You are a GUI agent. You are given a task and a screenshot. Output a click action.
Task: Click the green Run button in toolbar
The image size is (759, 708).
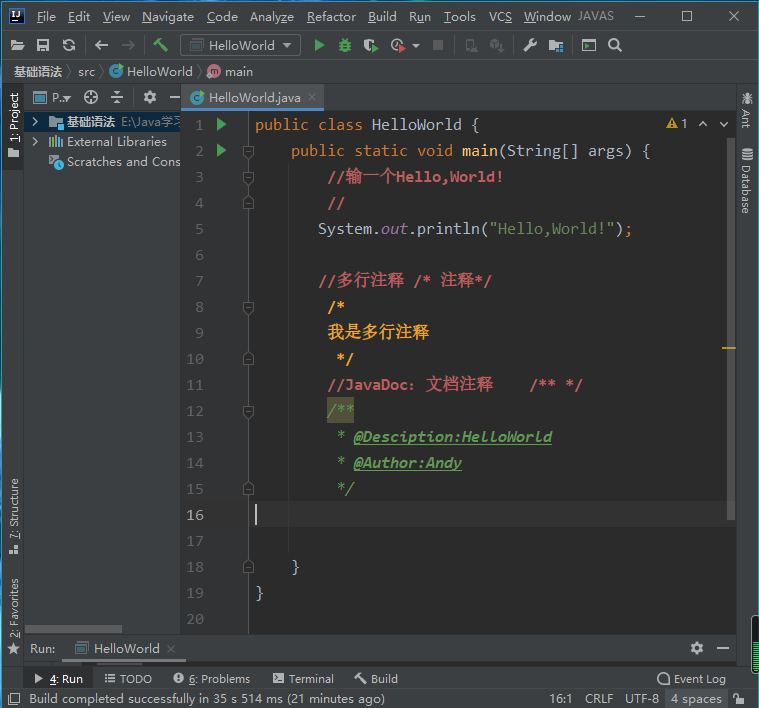coord(319,45)
